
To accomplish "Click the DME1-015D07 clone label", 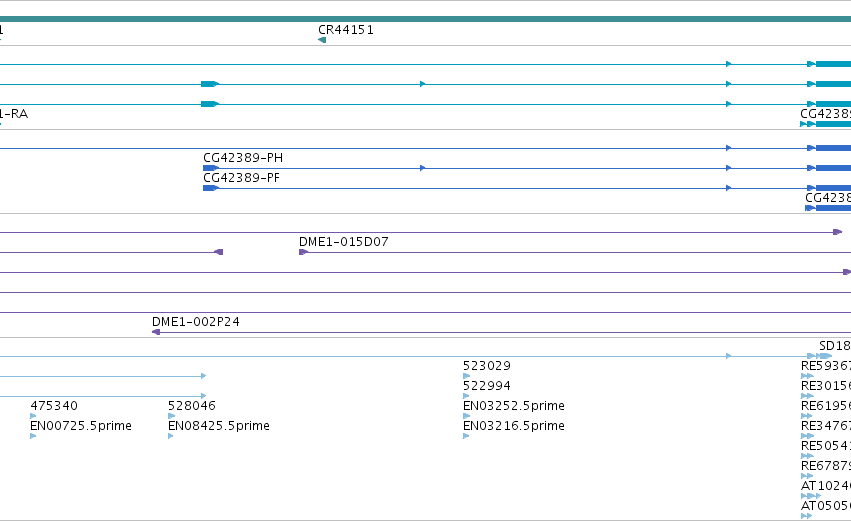I will pos(344,242).
